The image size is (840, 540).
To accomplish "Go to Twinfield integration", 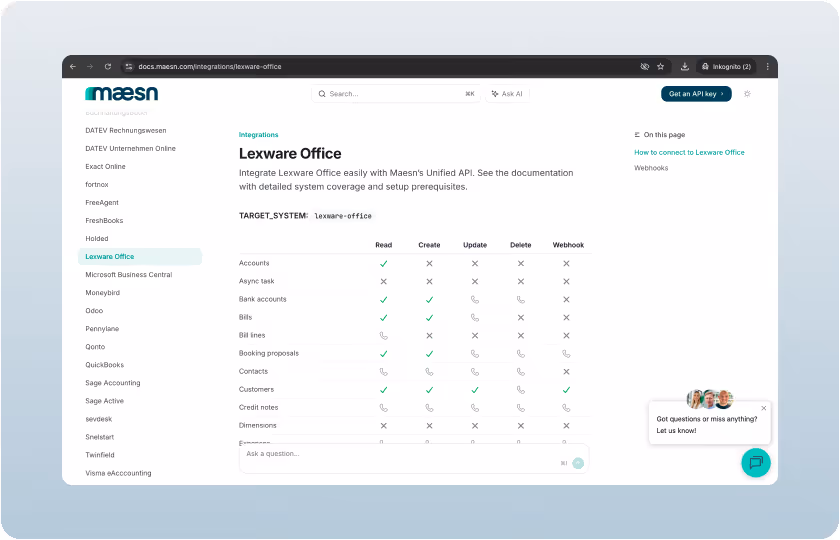I will pos(100,455).
